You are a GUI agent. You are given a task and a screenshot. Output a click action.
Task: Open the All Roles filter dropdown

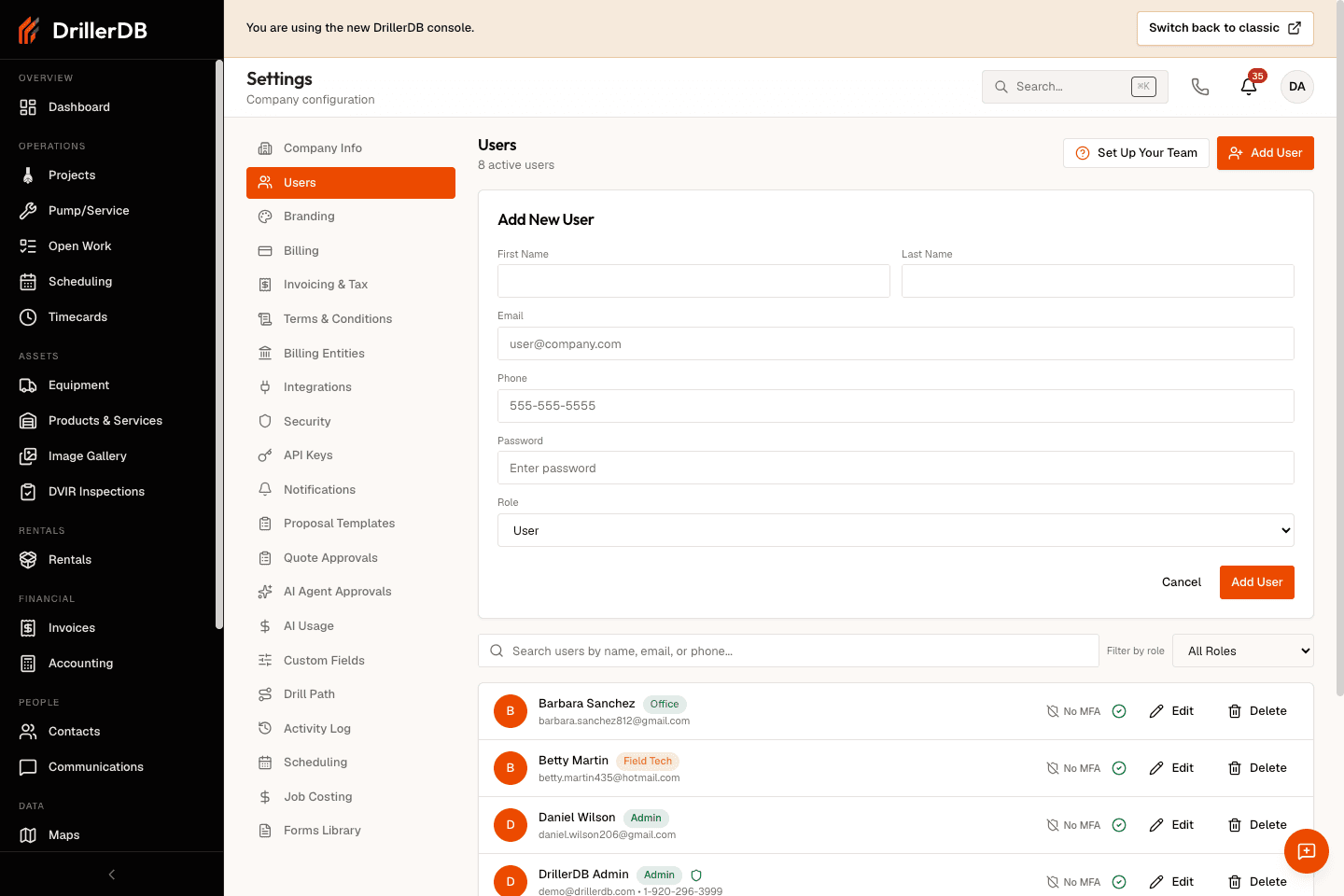click(x=1243, y=651)
